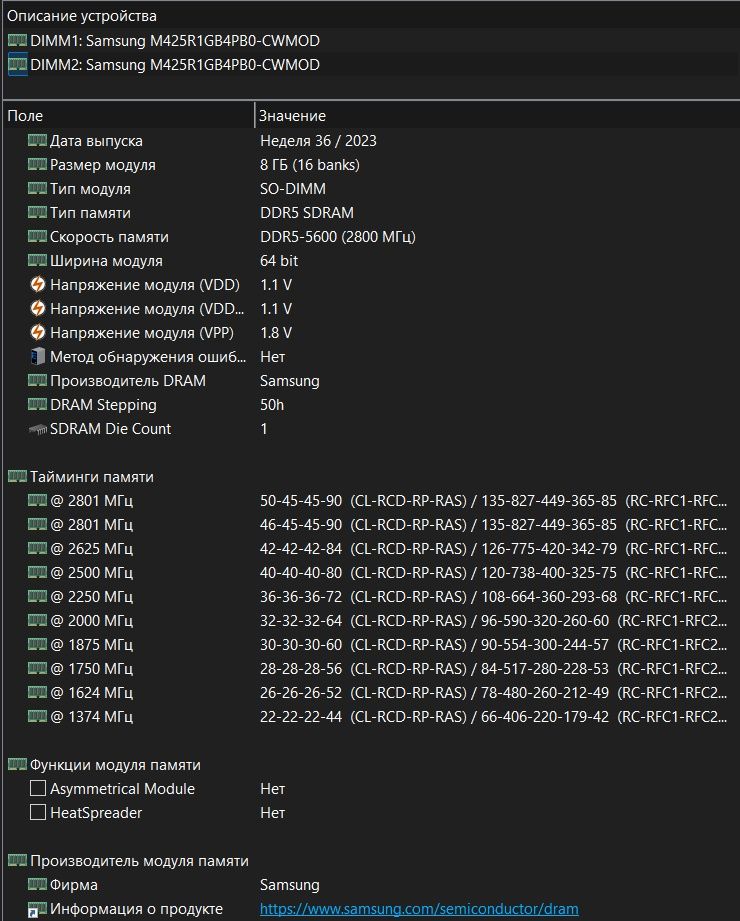Select the value '64 bit'
Image resolution: width=740 pixels, height=921 pixels.
click(279, 261)
